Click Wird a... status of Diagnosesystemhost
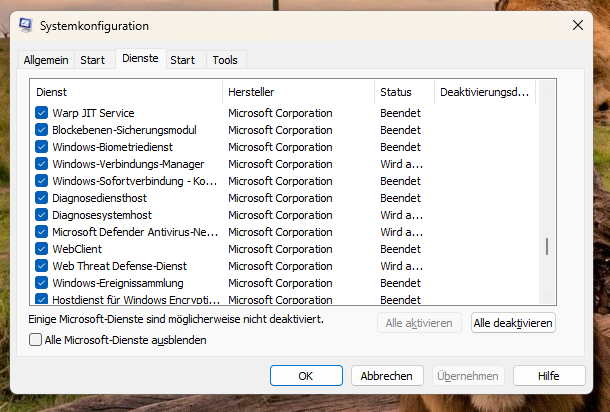This screenshot has width=610, height=412. [401, 215]
